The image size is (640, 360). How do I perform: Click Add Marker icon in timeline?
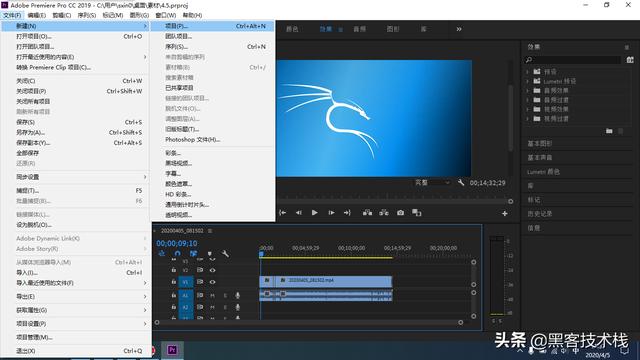pos(210,253)
